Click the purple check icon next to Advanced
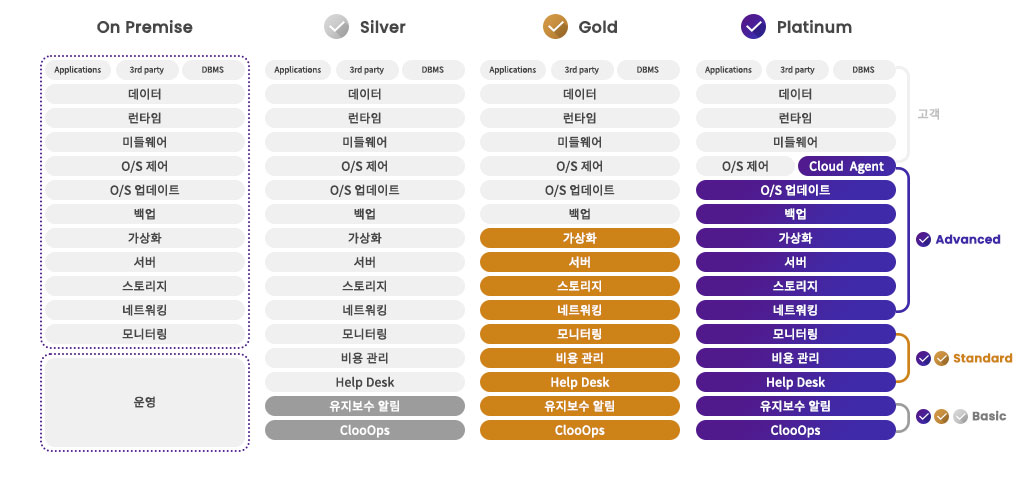 coord(924,240)
